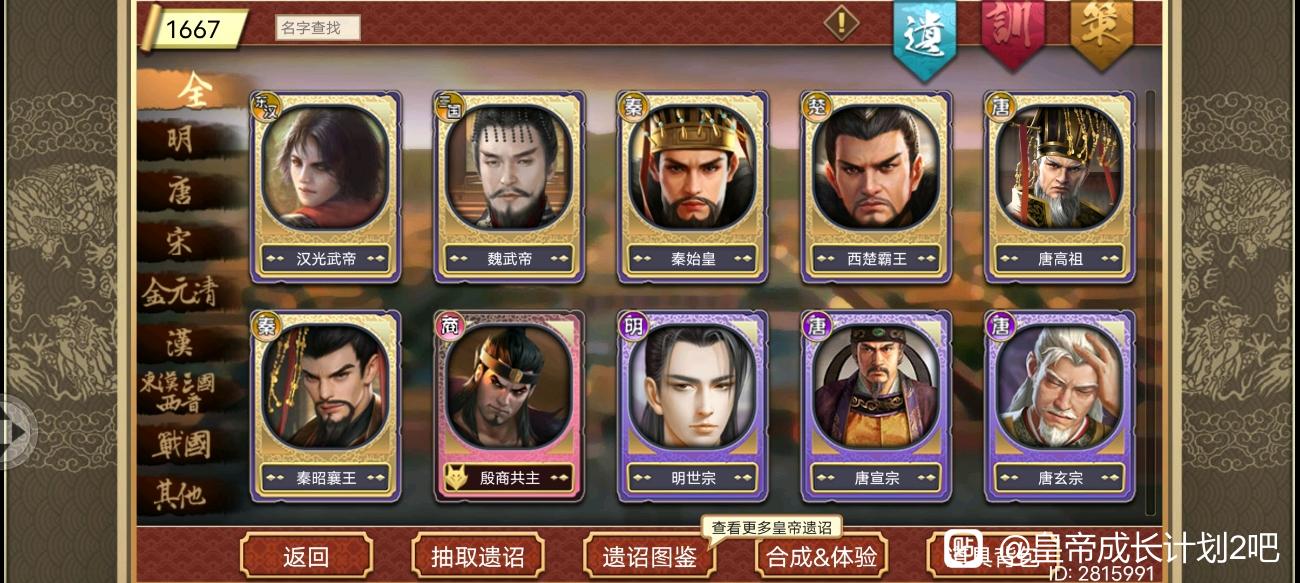Select the 全 category tab
The image size is (1300, 583).
(x=190, y=90)
